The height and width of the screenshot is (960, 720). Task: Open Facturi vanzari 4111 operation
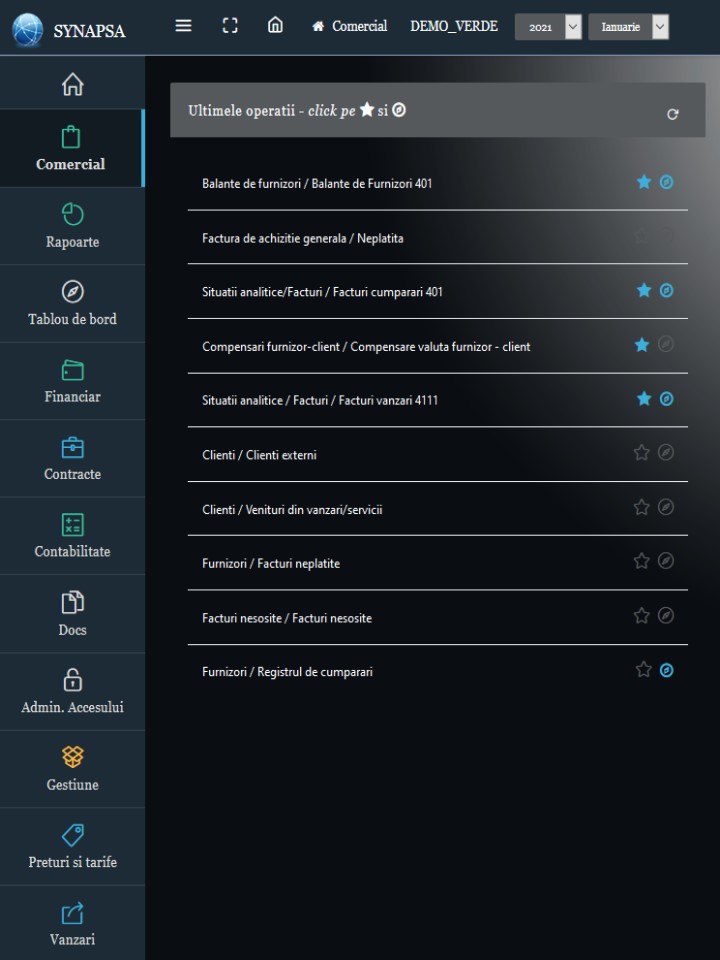click(x=320, y=400)
